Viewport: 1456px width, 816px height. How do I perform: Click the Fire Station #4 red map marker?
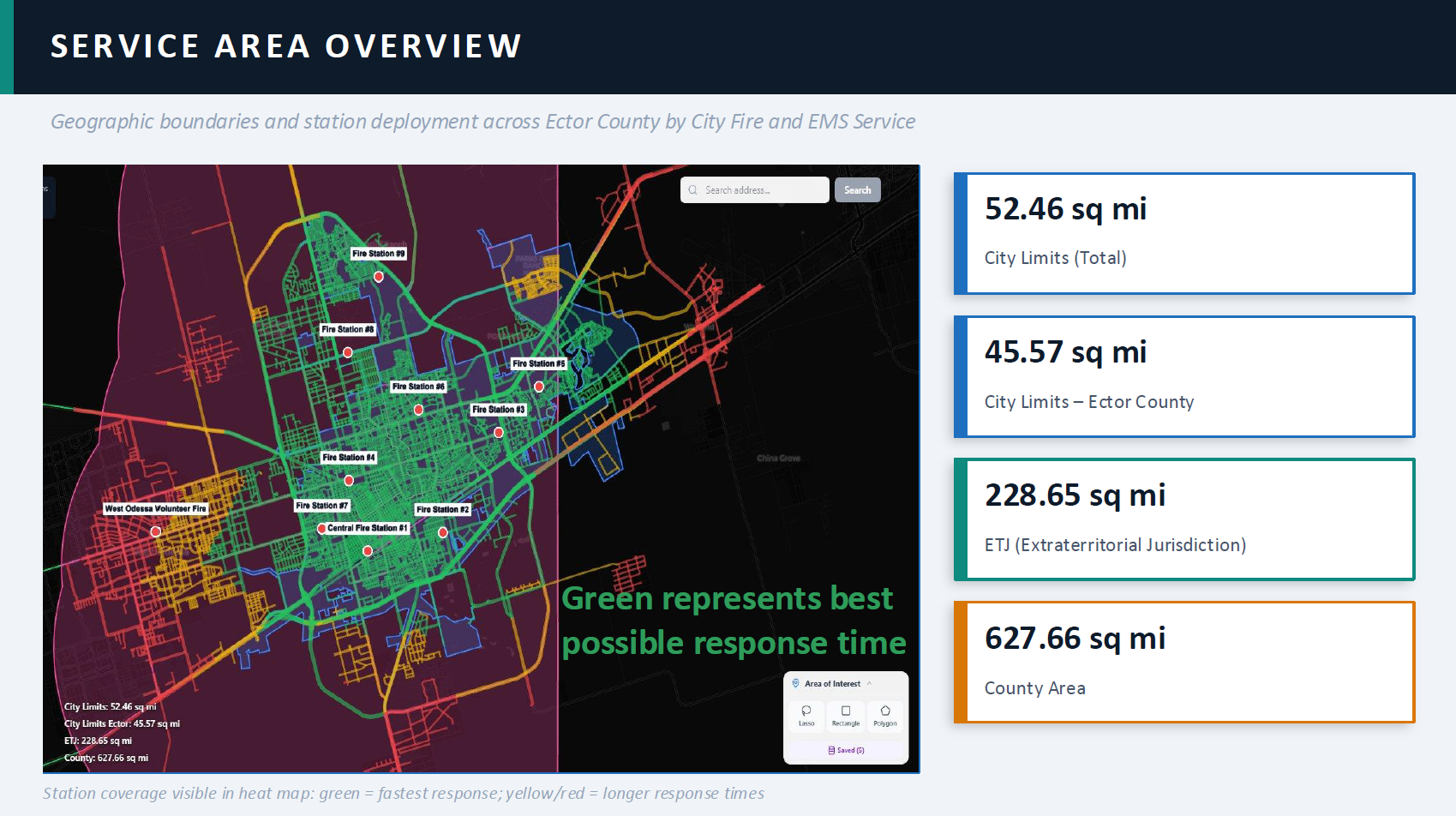[x=349, y=481]
